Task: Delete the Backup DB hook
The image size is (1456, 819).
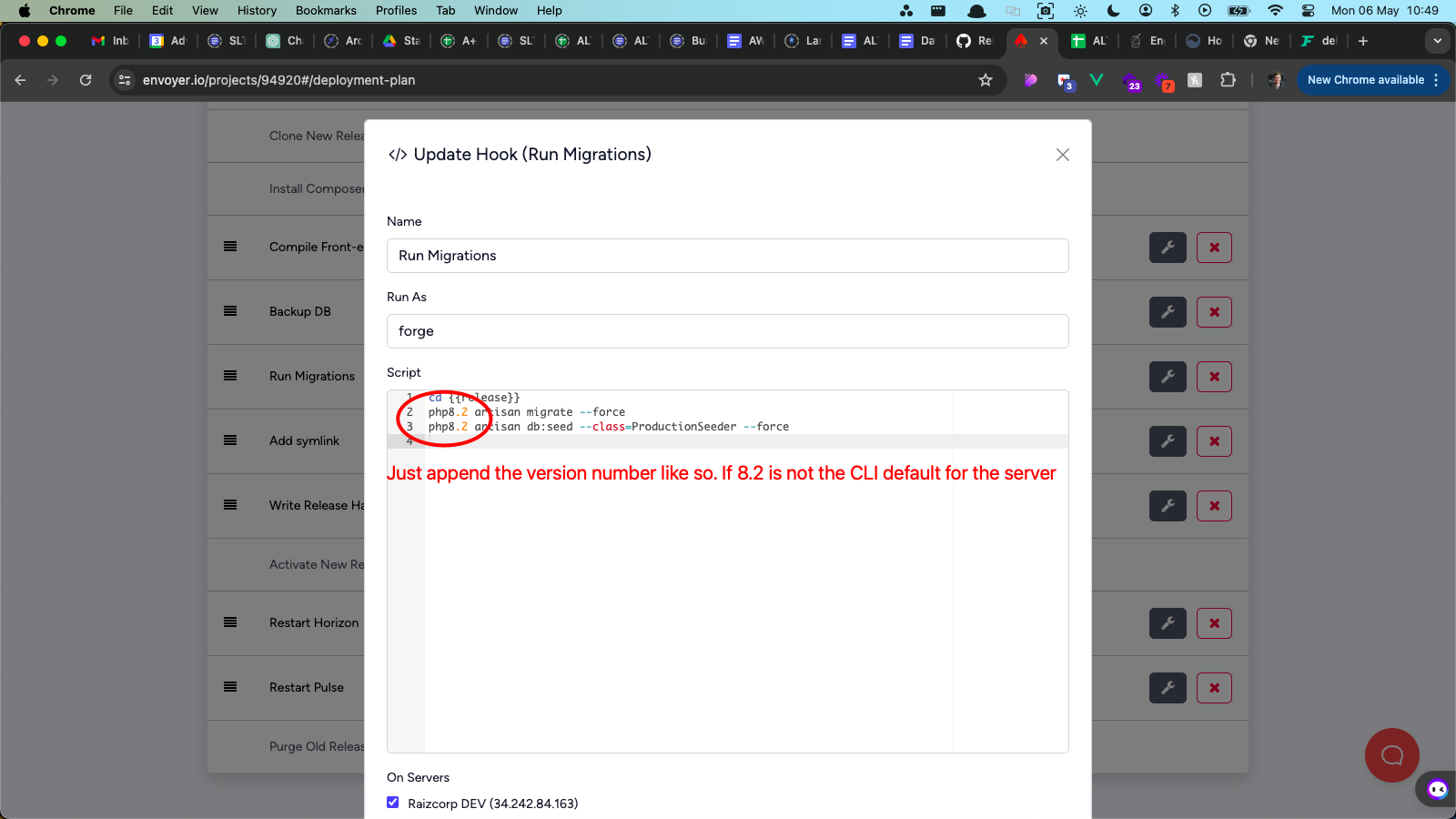Action: 1214,312
